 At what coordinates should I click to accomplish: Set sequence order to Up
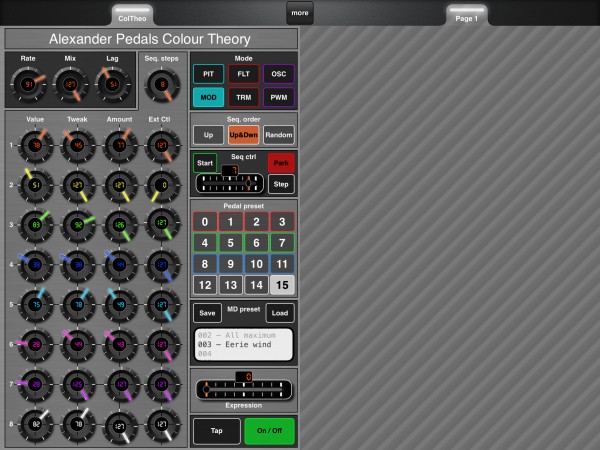click(x=208, y=135)
